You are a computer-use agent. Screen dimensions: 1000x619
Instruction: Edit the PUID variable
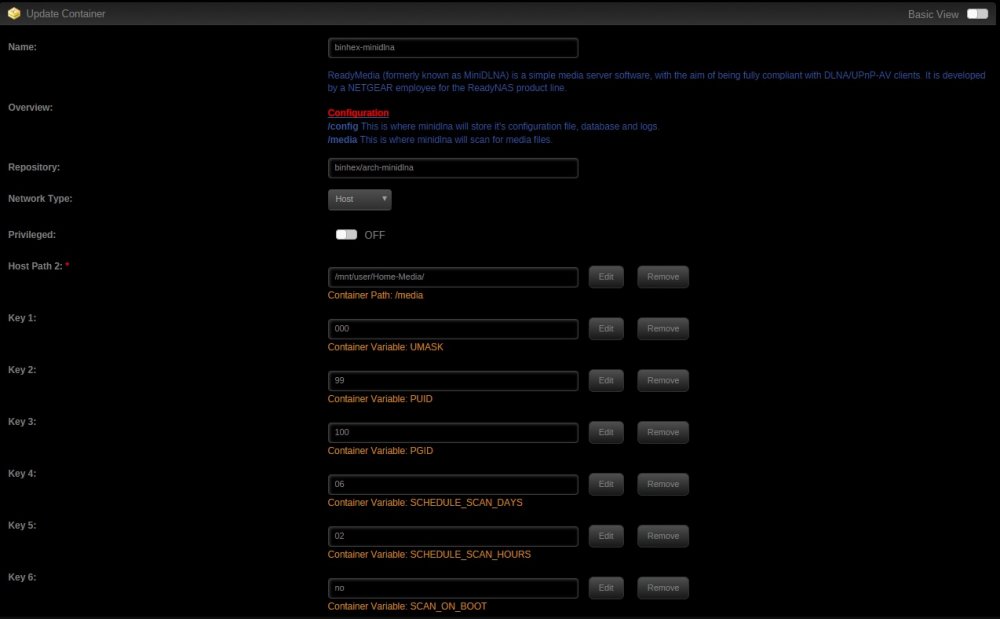click(x=606, y=381)
